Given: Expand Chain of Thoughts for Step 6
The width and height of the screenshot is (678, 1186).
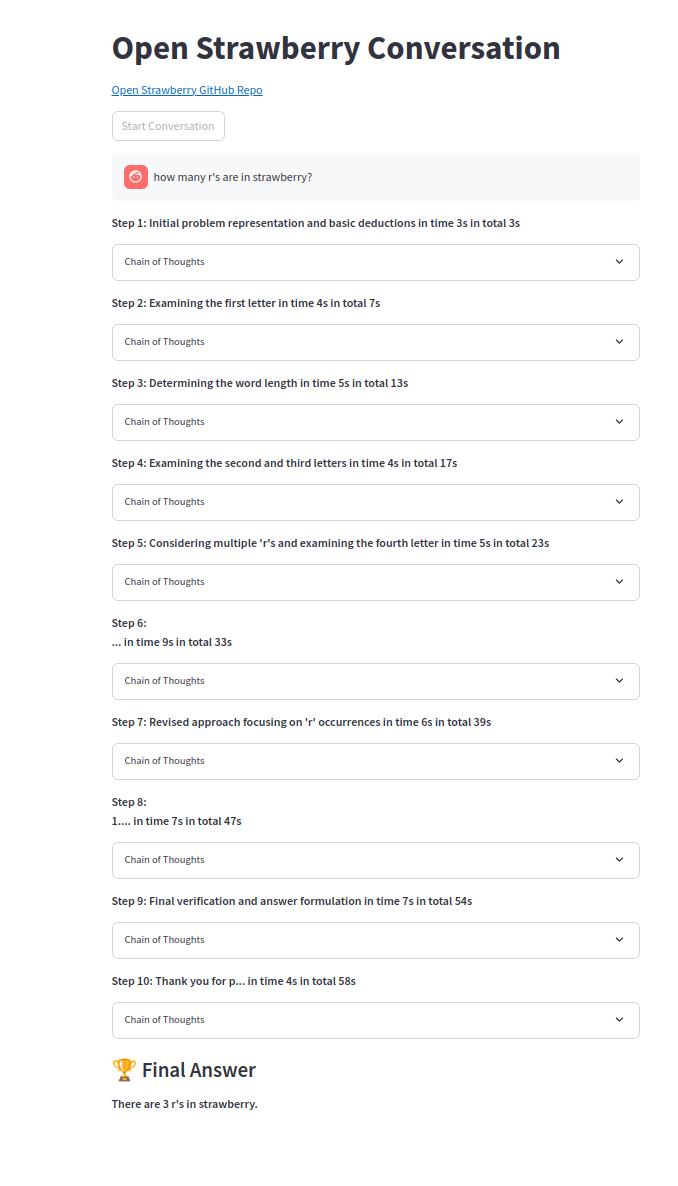Looking at the screenshot, I should tap(375, 681).
